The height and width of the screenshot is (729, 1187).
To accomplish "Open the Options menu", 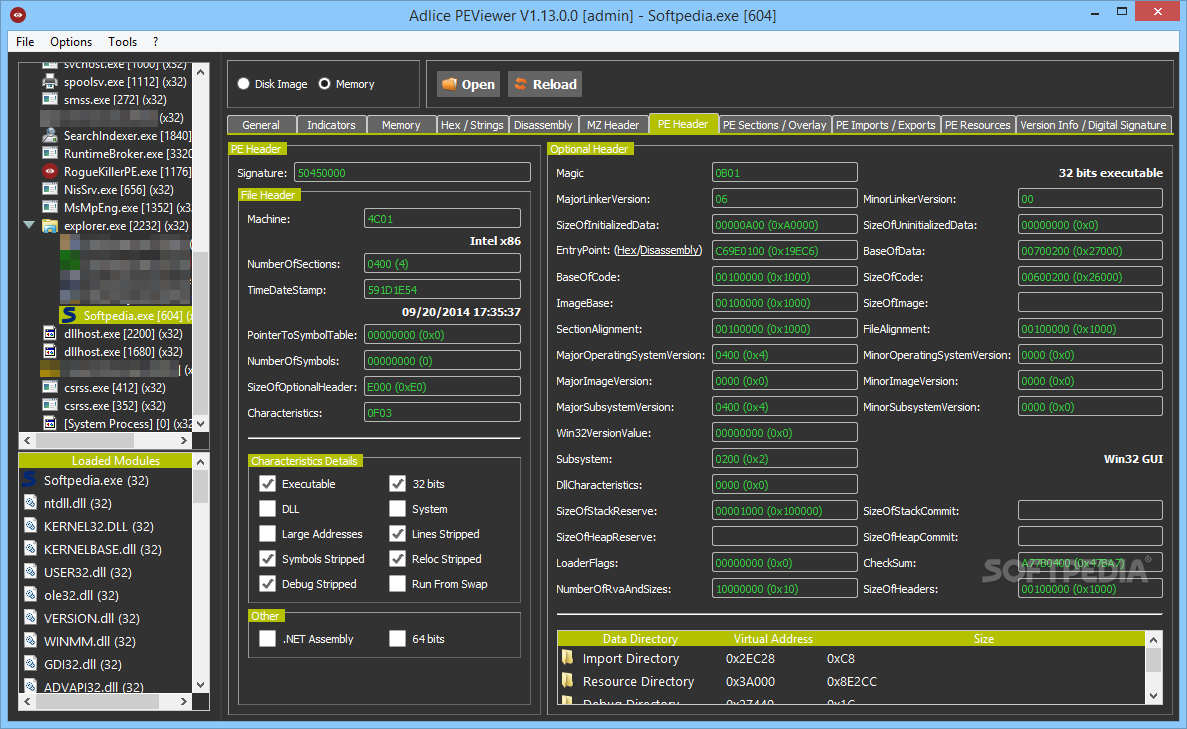I will pos(71,42).
